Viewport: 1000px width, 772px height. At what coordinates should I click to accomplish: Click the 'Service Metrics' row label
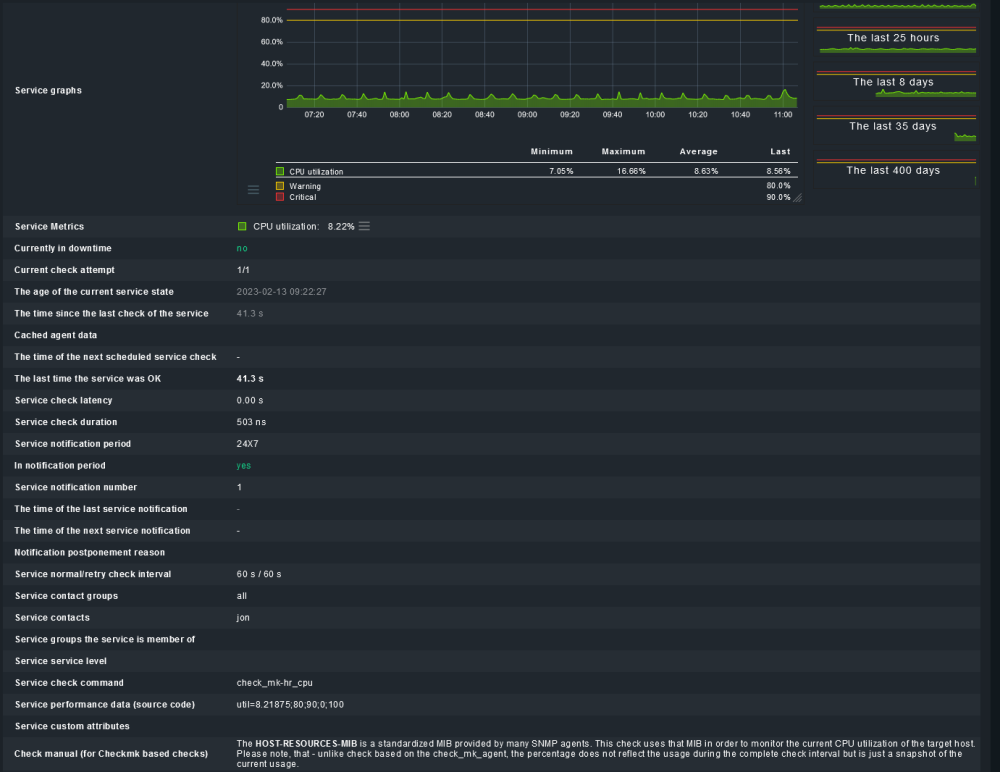coord(49,226)
